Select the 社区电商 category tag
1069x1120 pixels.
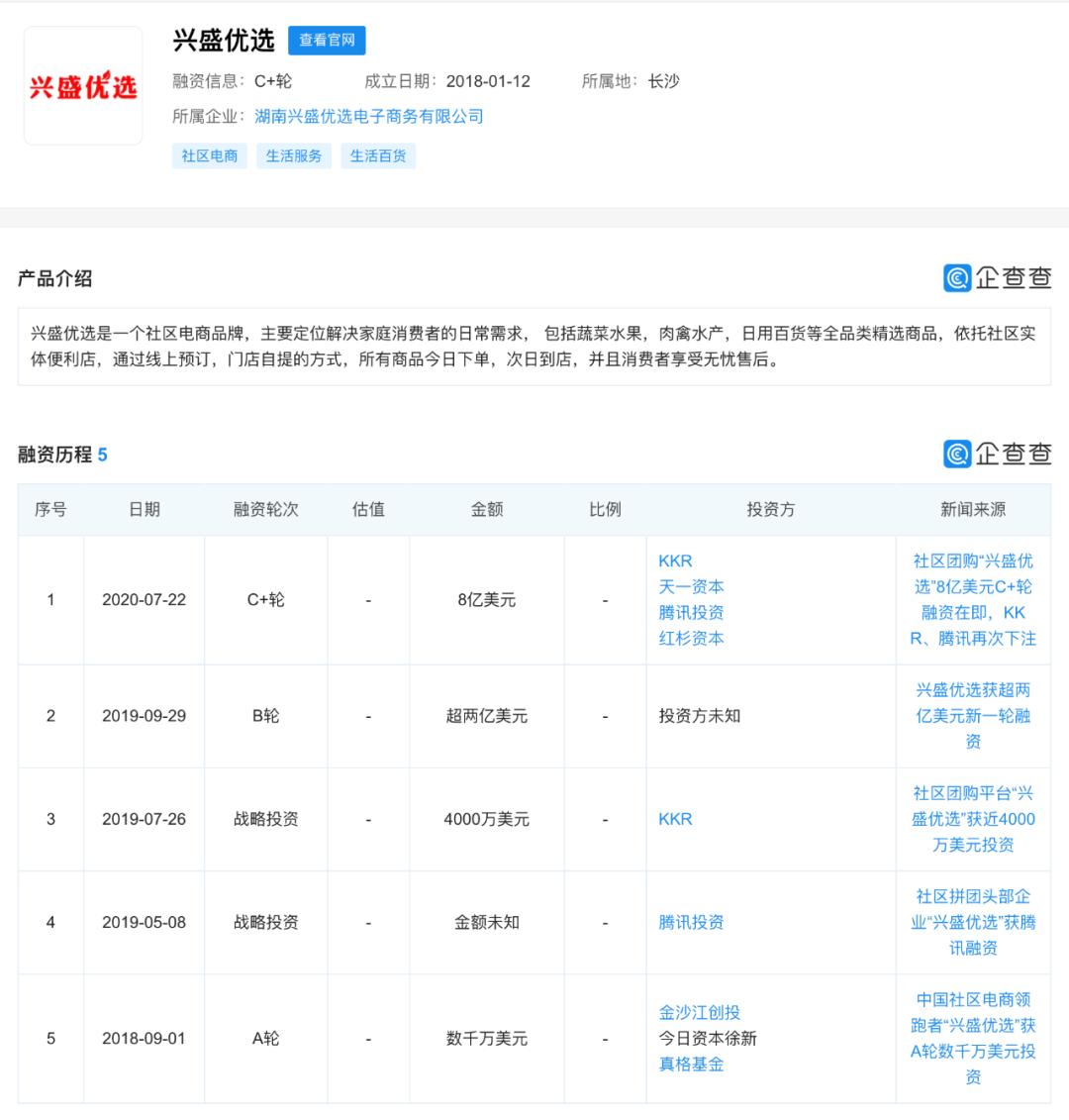pos(209,155)
